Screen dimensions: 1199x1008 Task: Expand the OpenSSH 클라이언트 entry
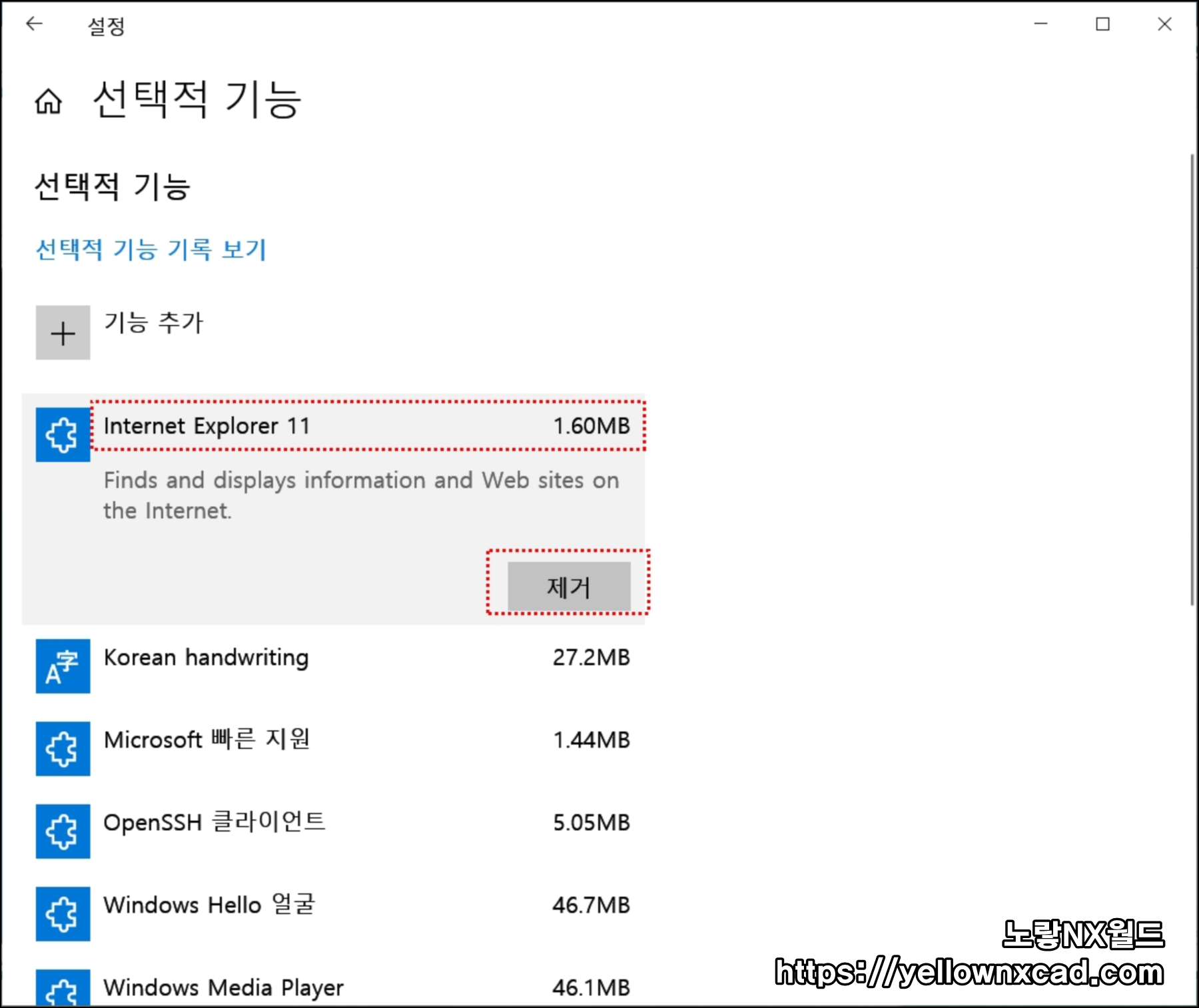[334, 832]
